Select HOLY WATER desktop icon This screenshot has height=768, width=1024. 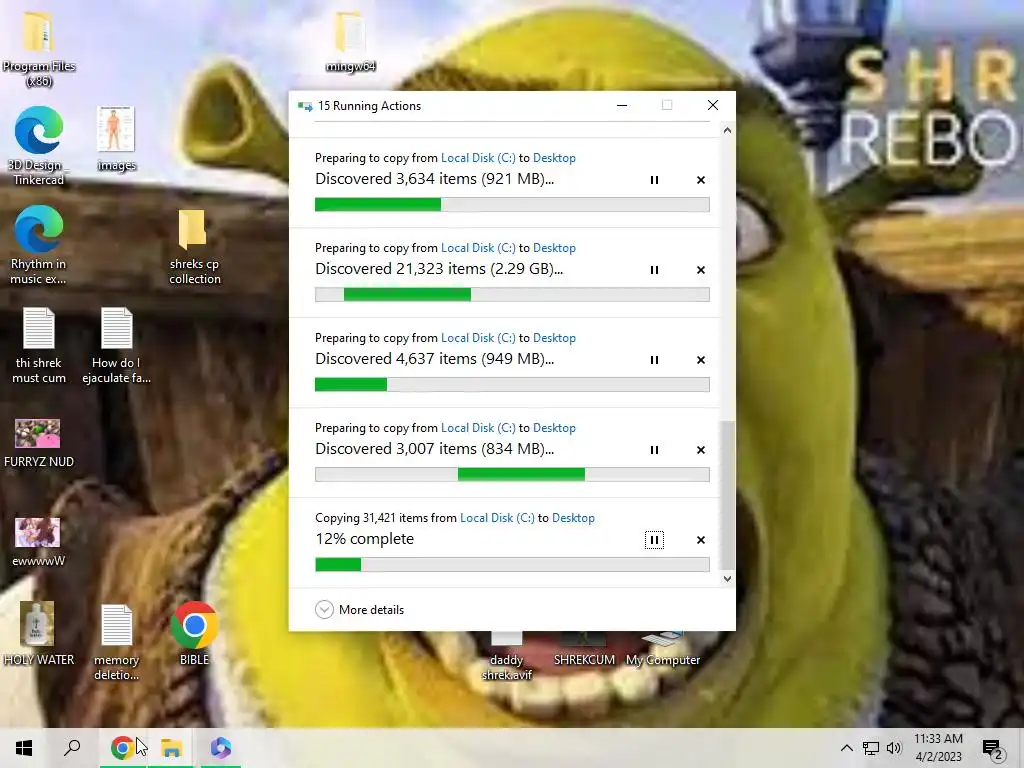click(38, 633)
